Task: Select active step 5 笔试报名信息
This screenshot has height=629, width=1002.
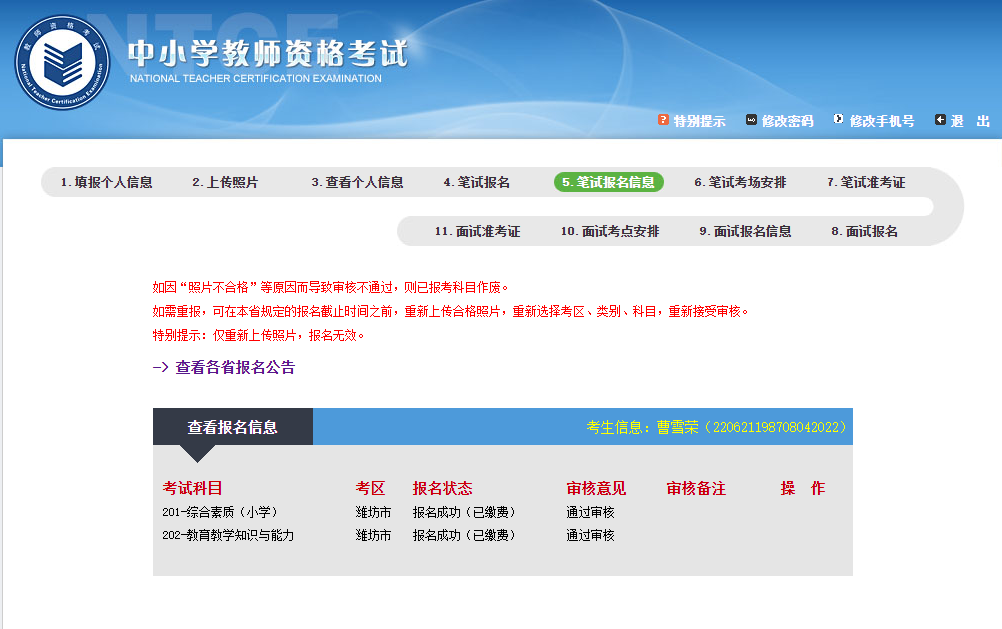Action: click(x=608, y=182)
